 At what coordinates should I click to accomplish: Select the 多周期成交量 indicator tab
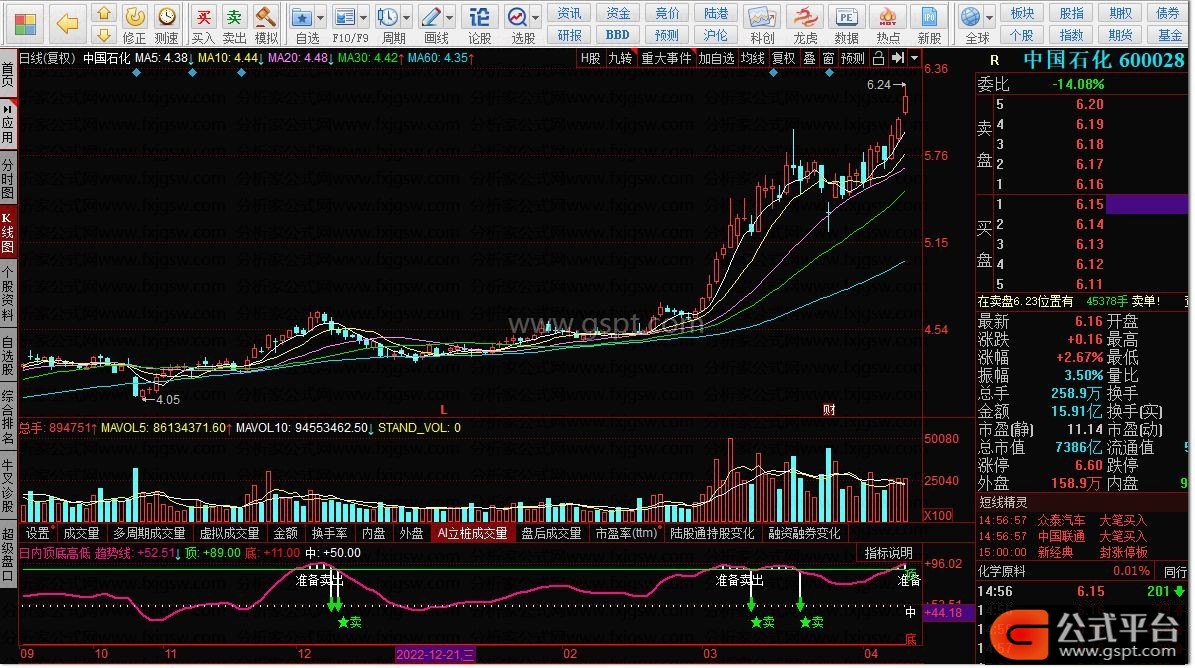[149, 533]
